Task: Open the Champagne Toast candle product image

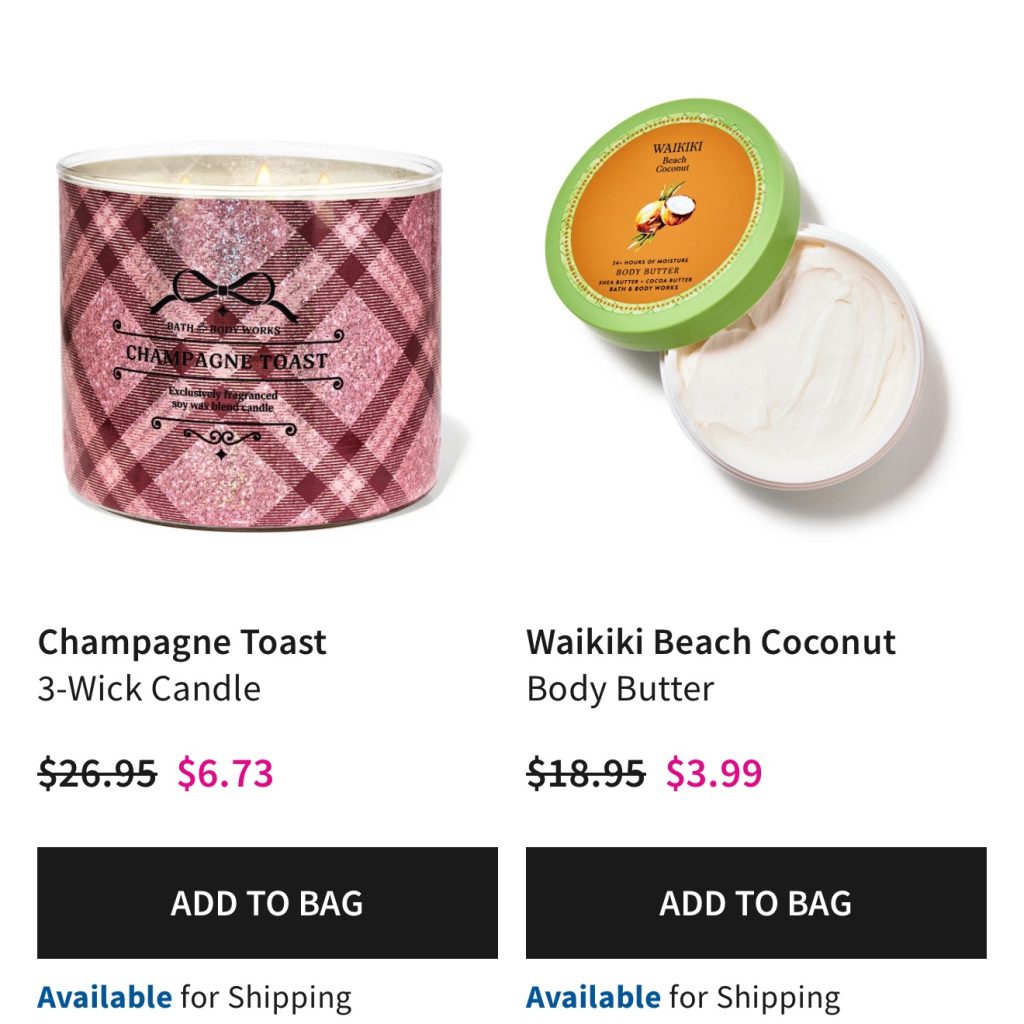Action: [x=251, y=336]
